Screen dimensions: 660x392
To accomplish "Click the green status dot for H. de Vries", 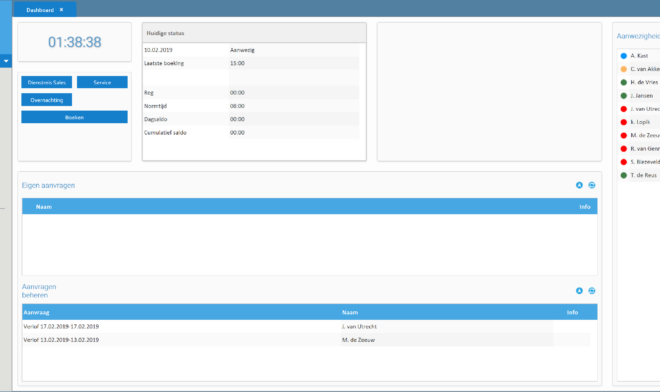I will [624, 83].
